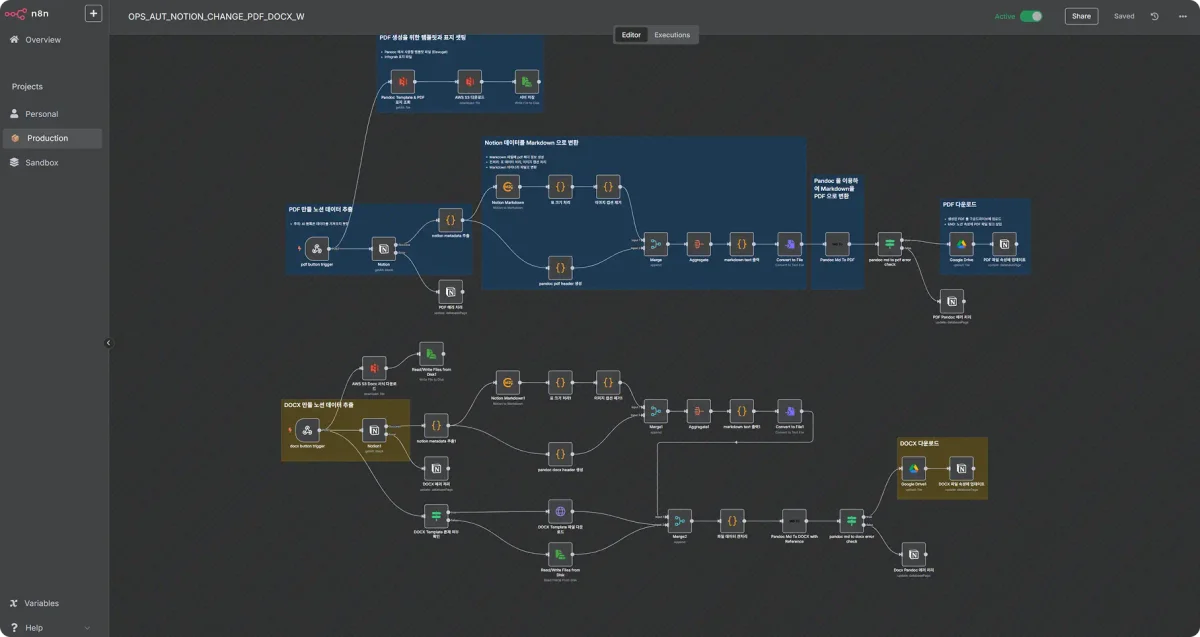The height and width of the screenshot is (637, 1200).
Task: Switch to the Executions tab
Action: click(x=671, y=35)
